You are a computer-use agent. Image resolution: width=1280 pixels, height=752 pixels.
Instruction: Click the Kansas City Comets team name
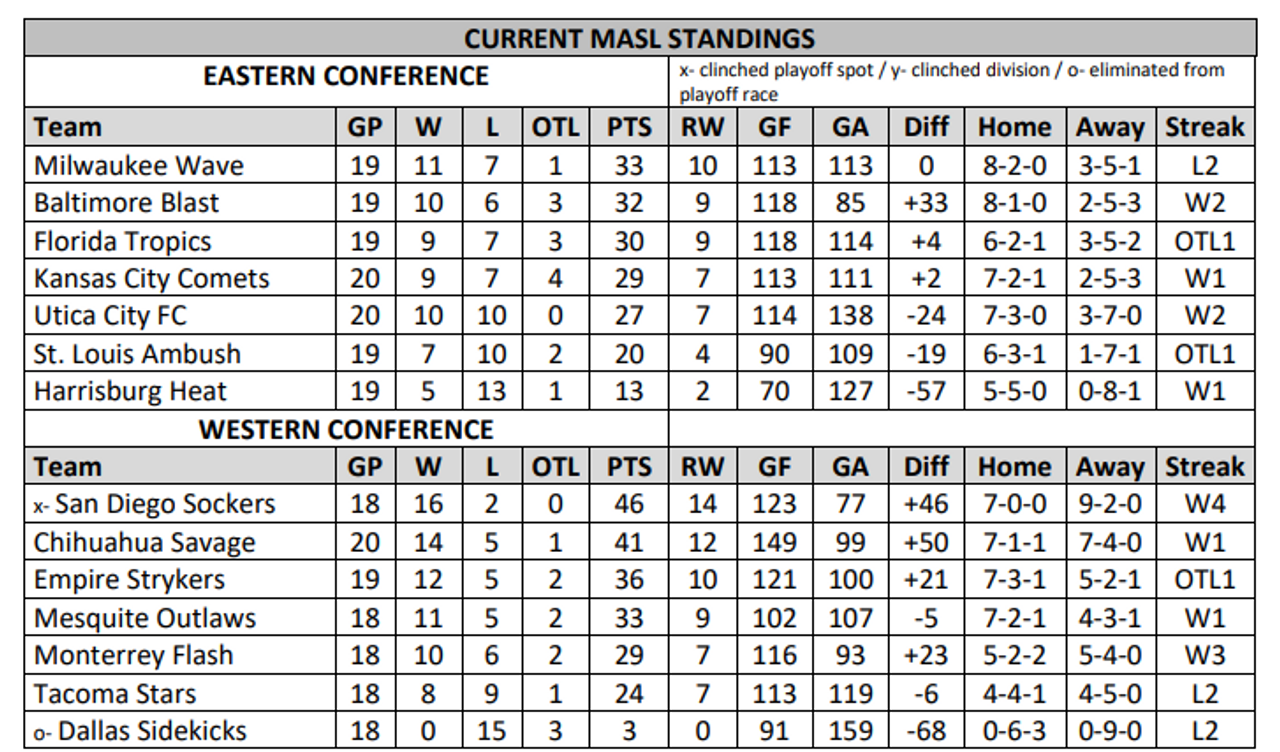[x=152, y=278]
